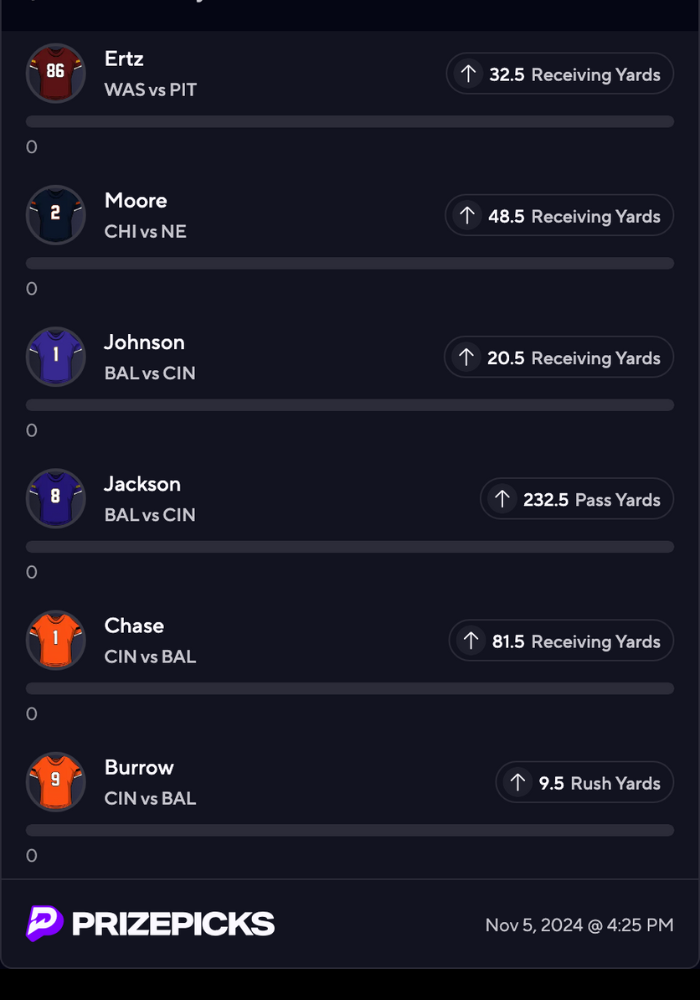Click Johnson's purple number 1 jersey icon
Viewport: 700px width, 1000px height.
(x=56, y=357)
